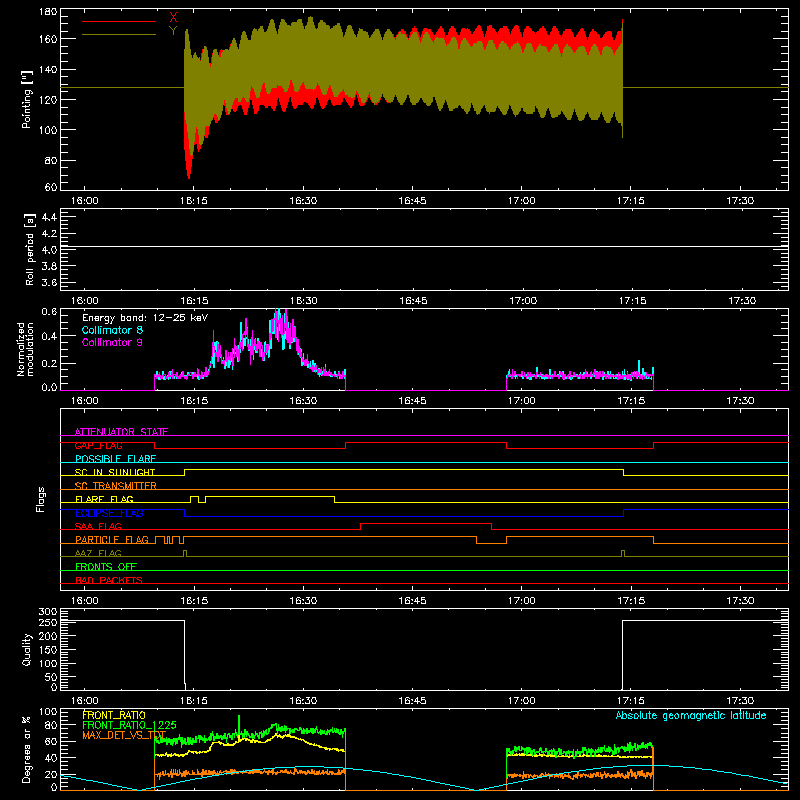Click the olive AAZ_FLAG label

(98, 553)
